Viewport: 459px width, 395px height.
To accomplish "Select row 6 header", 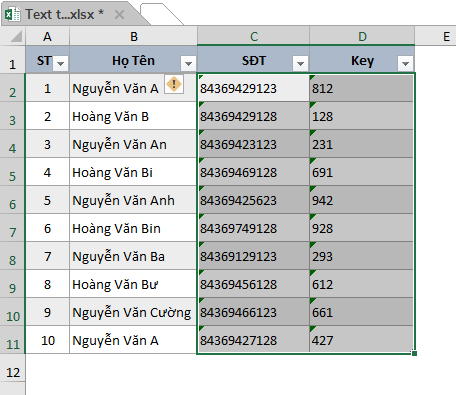I will (x=13, y=200).
